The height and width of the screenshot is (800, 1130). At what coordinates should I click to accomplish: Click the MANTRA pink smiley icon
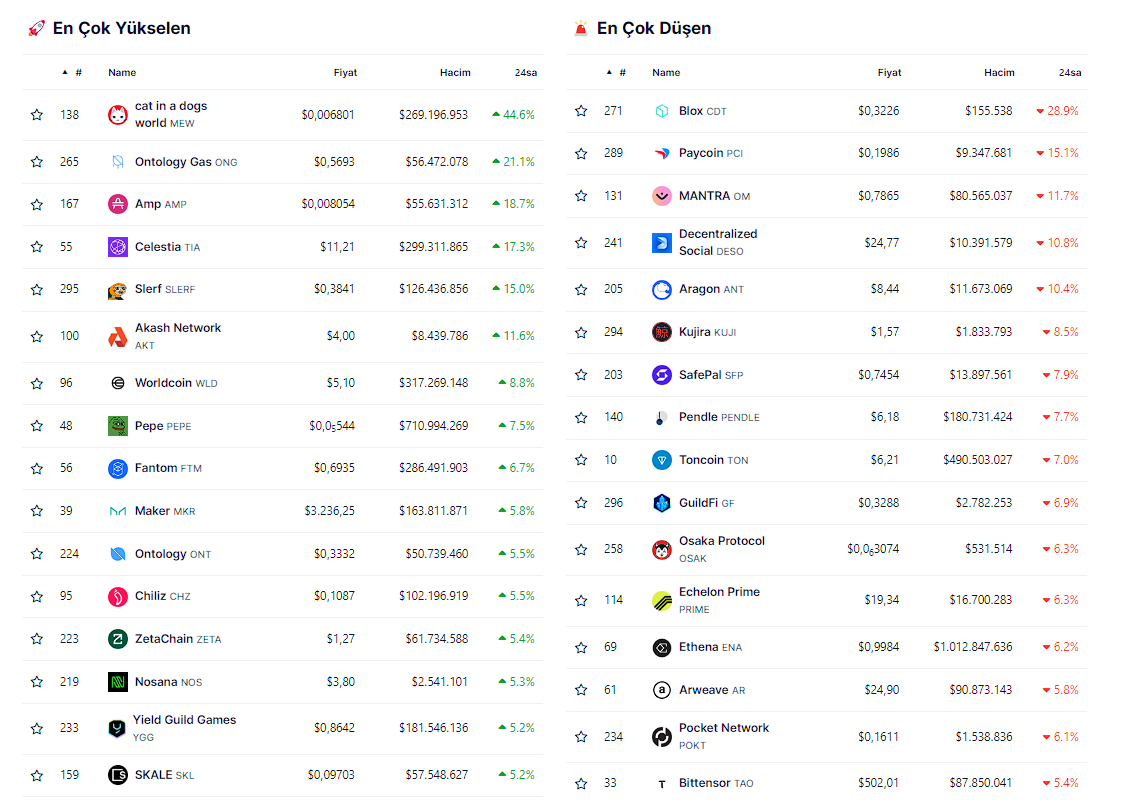[661, 196]
